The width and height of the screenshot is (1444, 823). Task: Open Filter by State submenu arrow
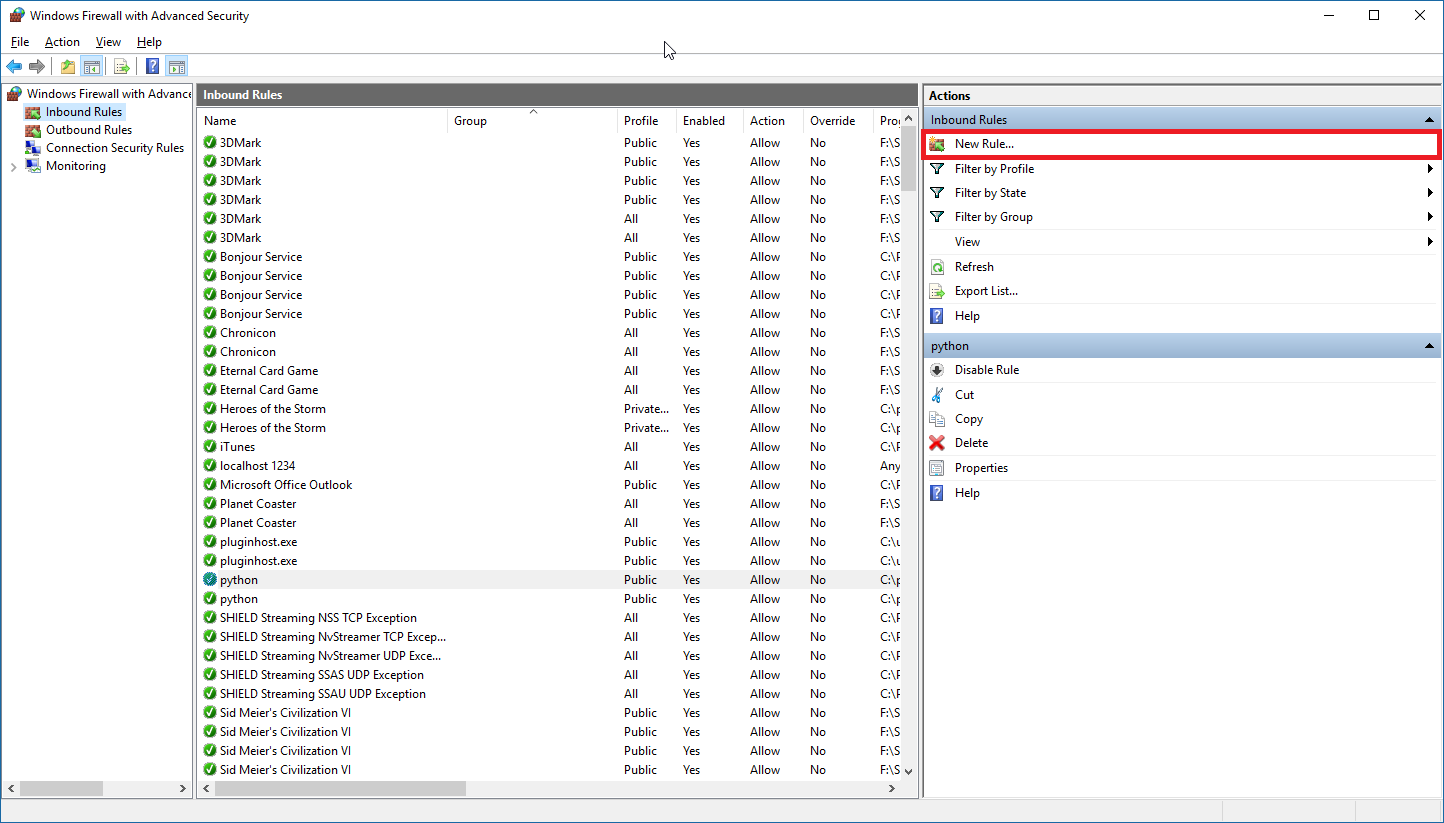point(1431,193)
